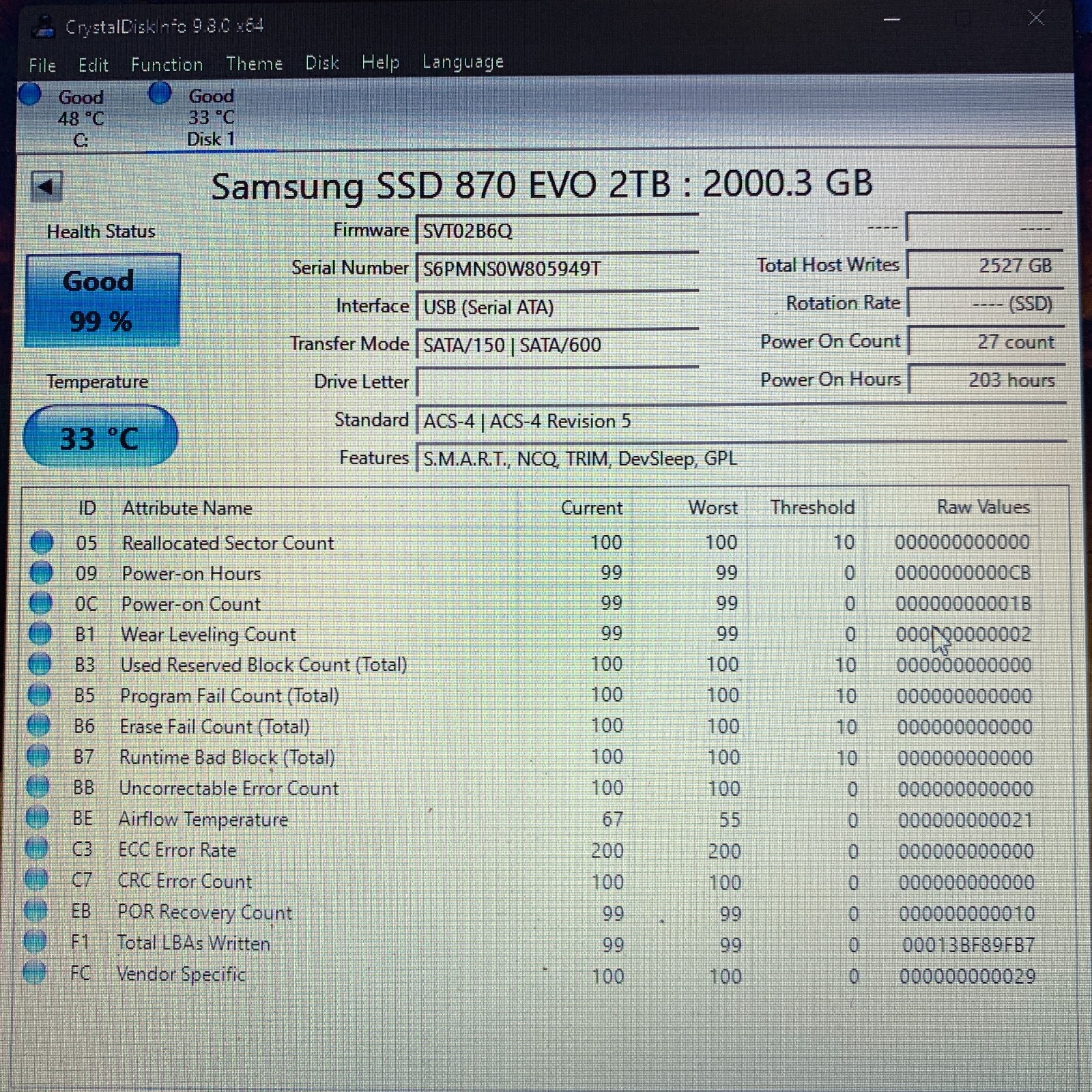Click the CrystalDiskInfo app icon in title bar
Image resolution: width=1092 pixels, height=1092 pixels.
[x=44, y=27]
